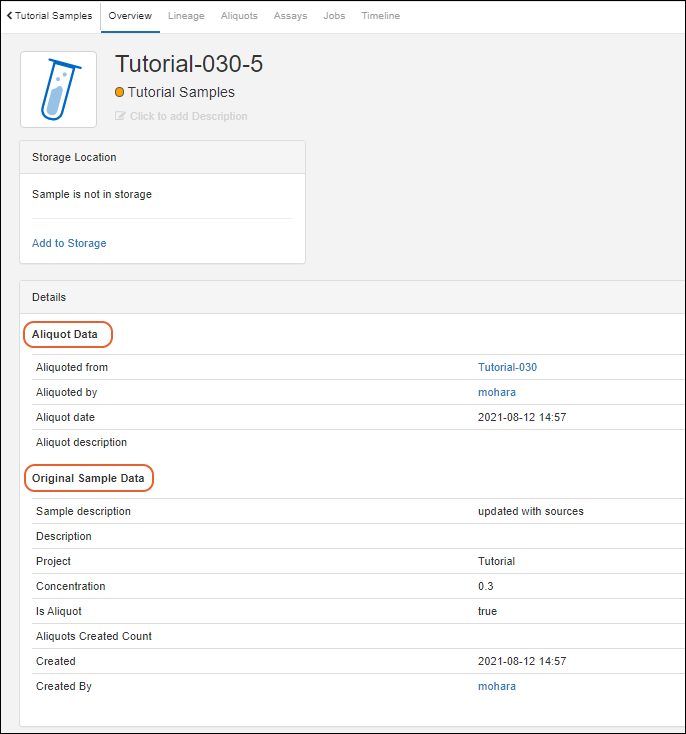The height and width of the screenshot is (734, 686).
Task: View the Timeline tab
Action: click(380, 16)
